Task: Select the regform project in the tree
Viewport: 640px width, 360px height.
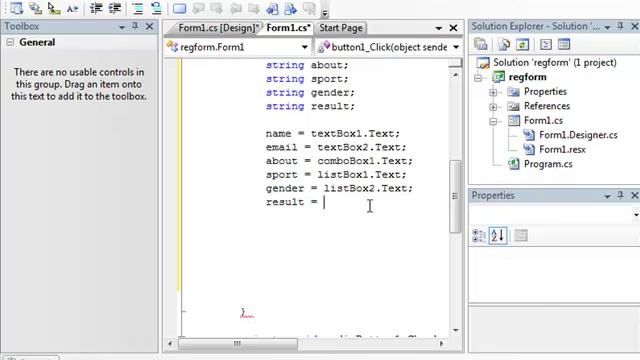Action: click(x=527, y=77)
